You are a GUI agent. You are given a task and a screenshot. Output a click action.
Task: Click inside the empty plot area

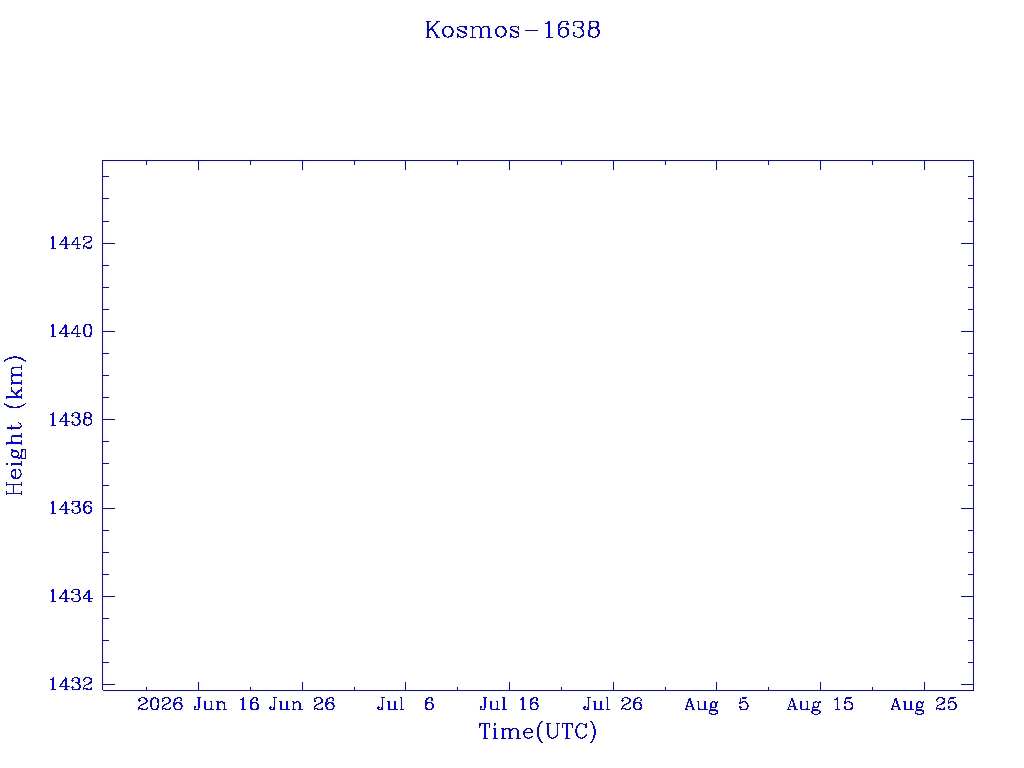click(537, 425)
